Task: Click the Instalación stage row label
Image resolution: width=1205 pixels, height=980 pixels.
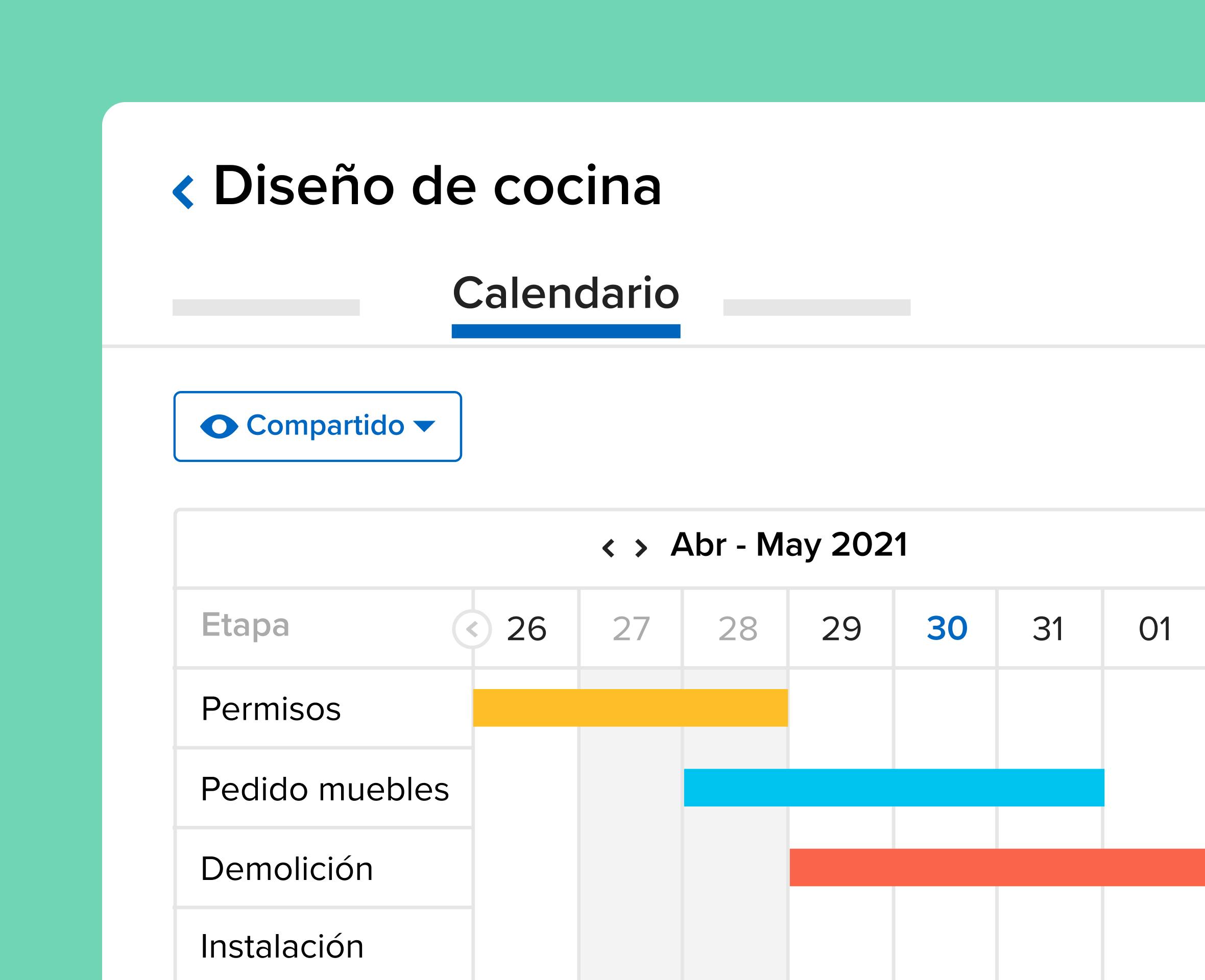Action: [282, 946]
